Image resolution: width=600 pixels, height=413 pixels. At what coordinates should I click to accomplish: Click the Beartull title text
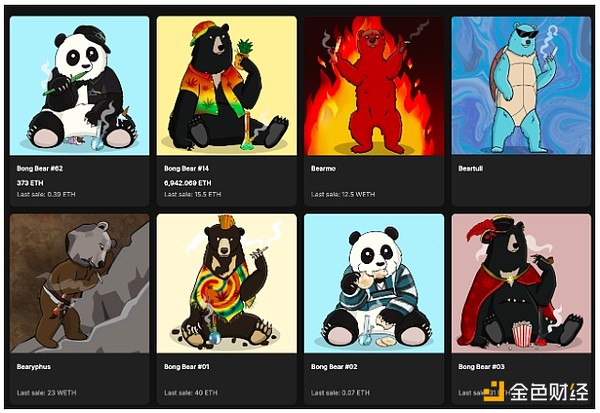(471, 168)
